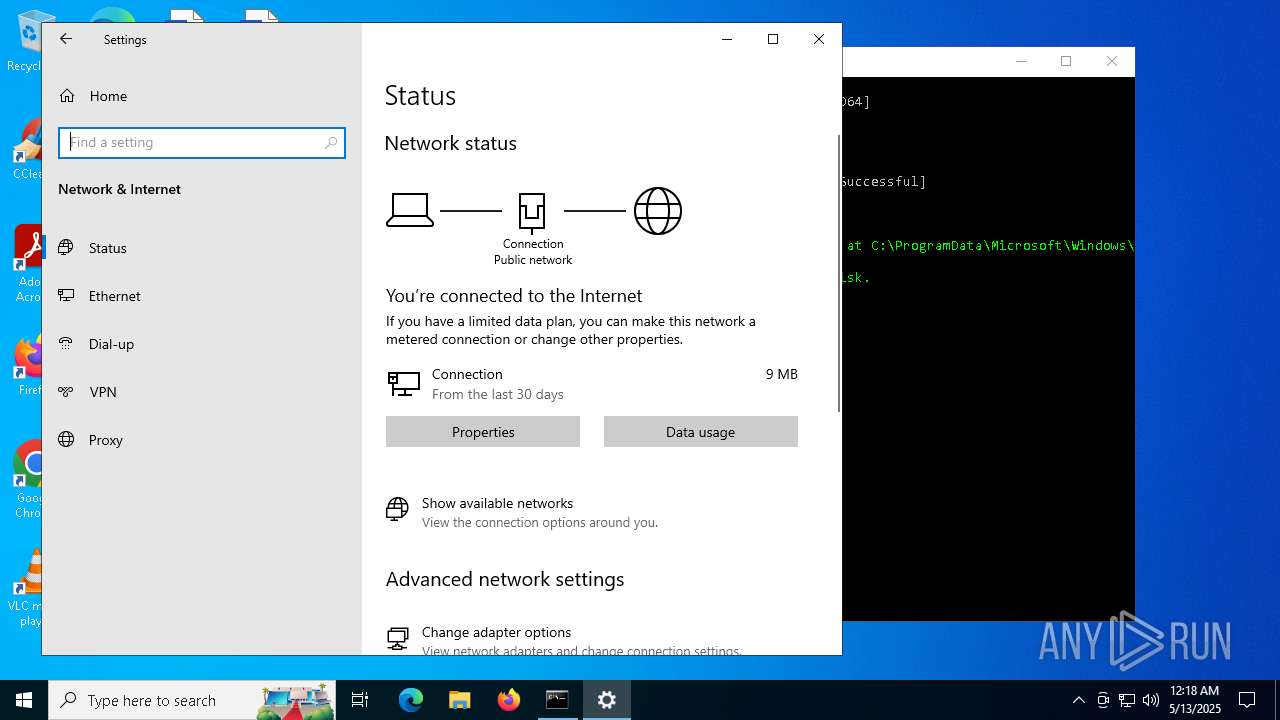Click the search magnifier icon in Find a setting
Screen dimensions: 1280x720
tap(331, 143)
